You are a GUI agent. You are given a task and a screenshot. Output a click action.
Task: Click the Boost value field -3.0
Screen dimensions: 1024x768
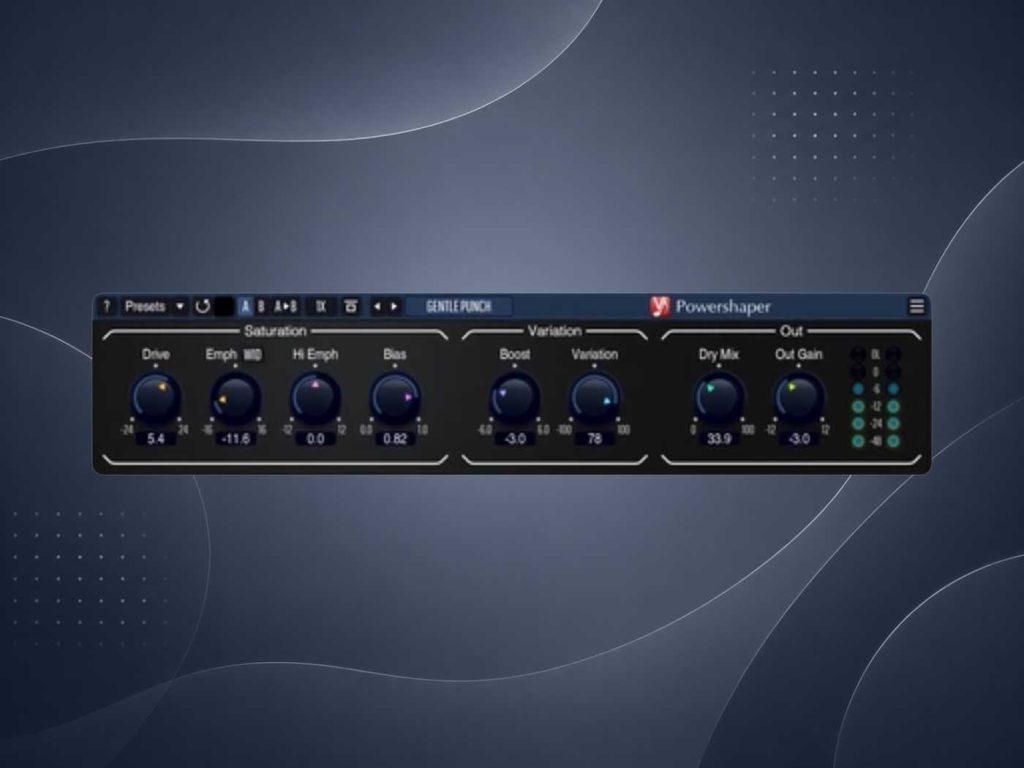point(515,438)
